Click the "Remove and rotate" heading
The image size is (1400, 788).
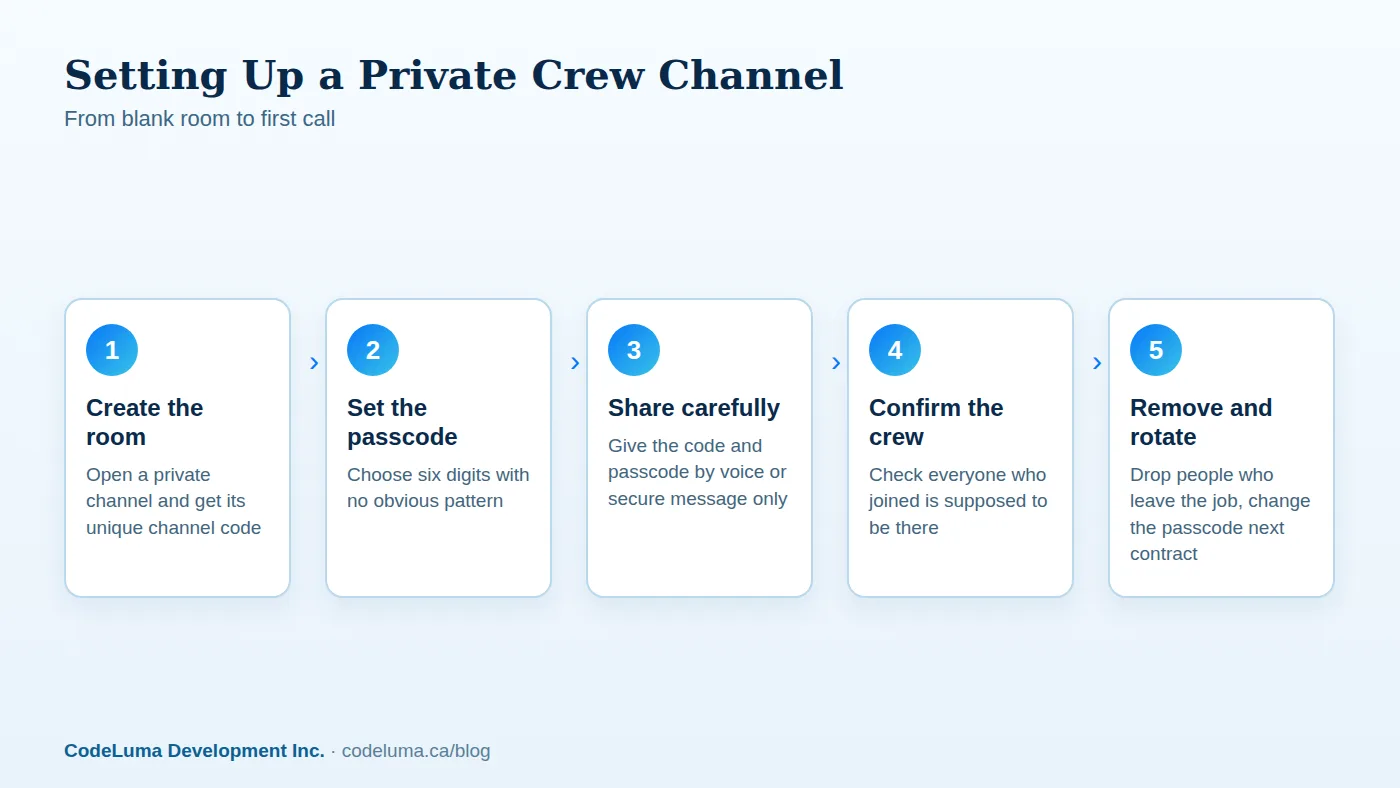tap(1201, 422)
